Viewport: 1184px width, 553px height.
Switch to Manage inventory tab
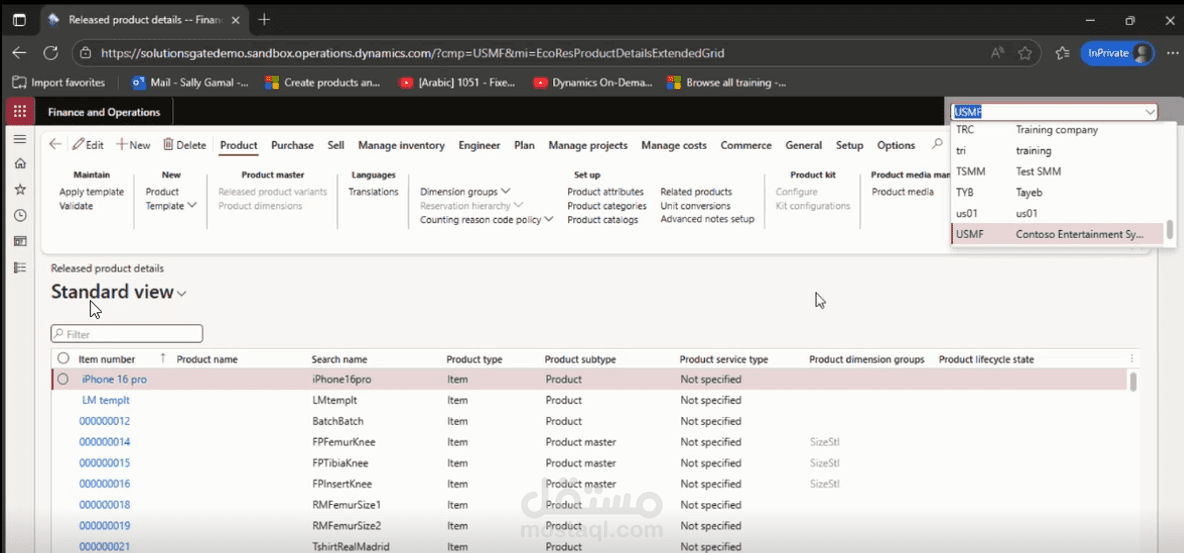tap(401, 145)
